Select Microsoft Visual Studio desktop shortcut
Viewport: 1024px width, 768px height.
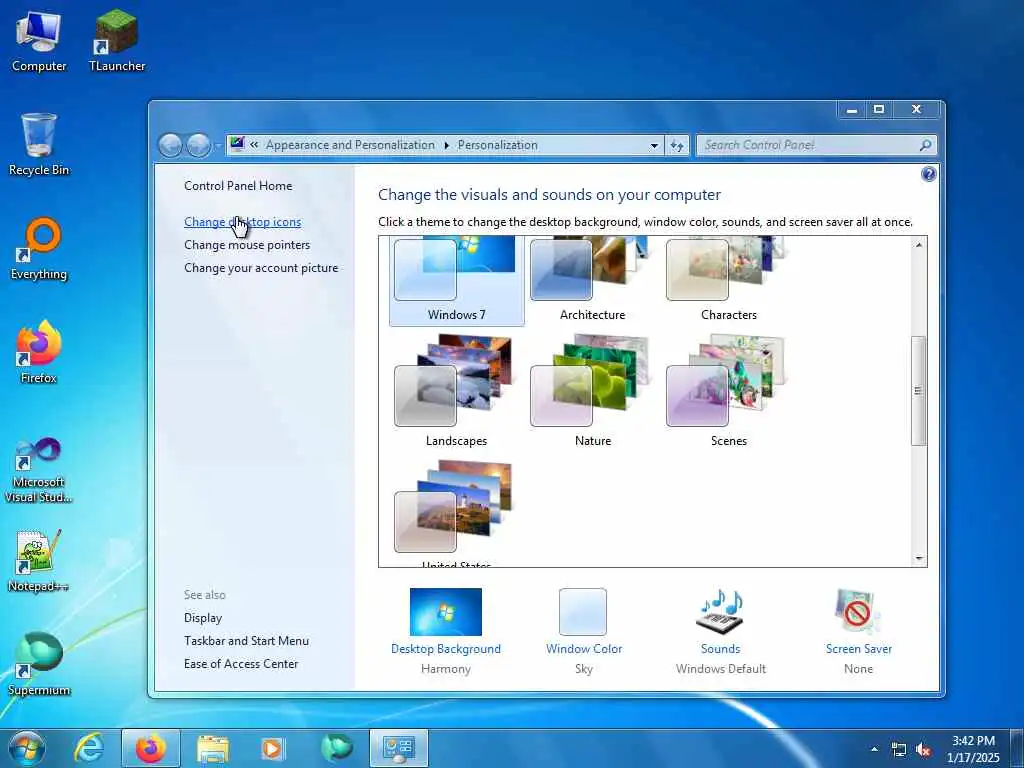pos(39,470)
